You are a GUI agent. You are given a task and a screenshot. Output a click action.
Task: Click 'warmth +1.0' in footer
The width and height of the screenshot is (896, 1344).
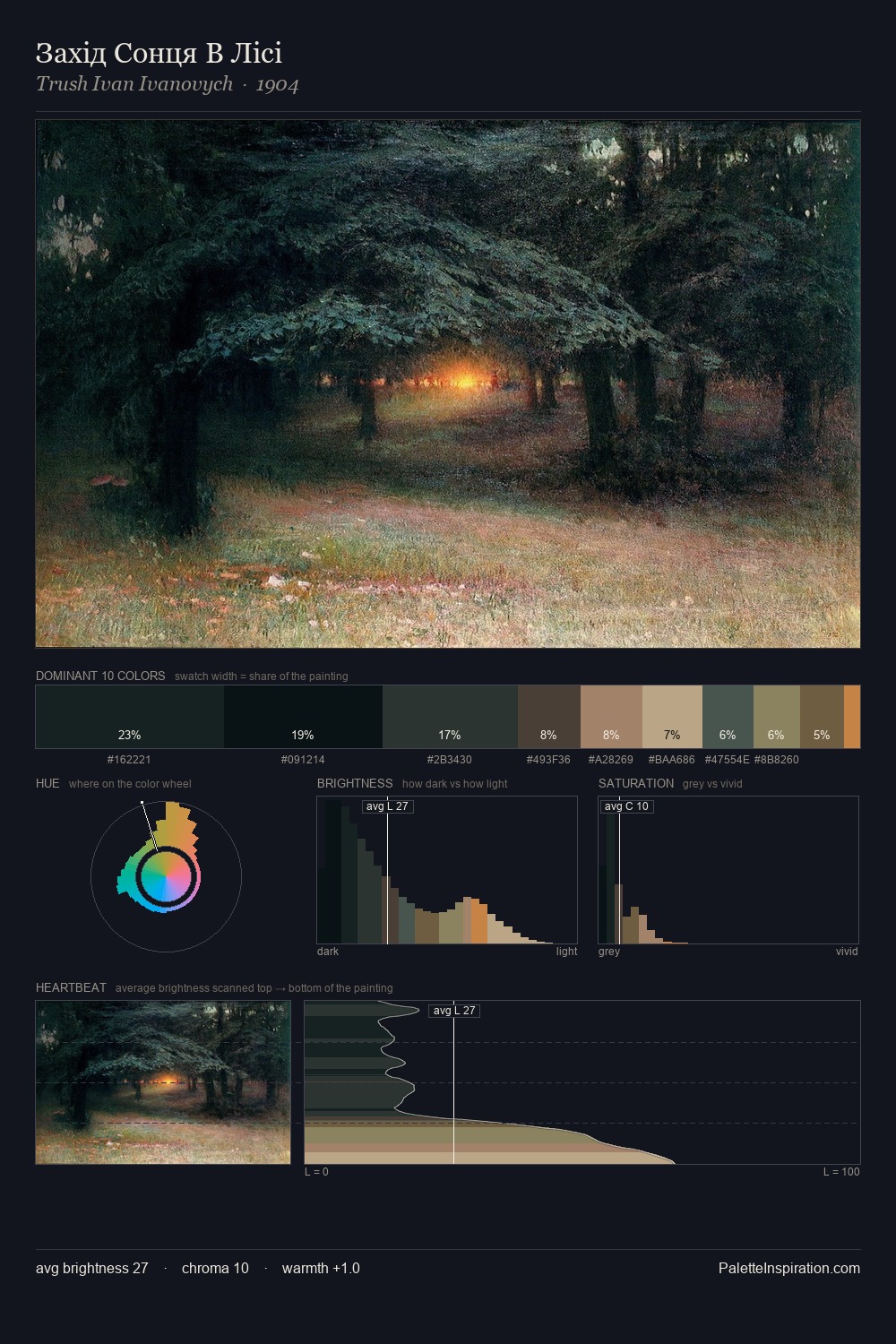(x=321, y=1268)
